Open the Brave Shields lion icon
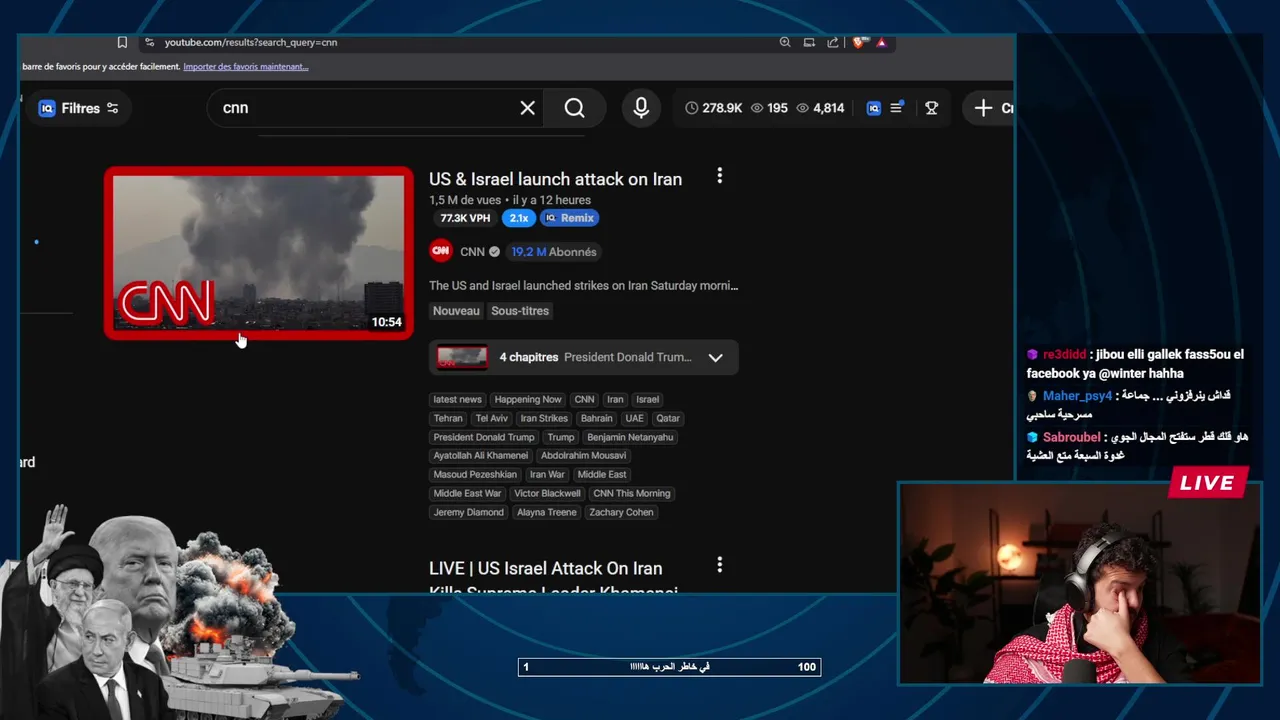 click(859, 42)
